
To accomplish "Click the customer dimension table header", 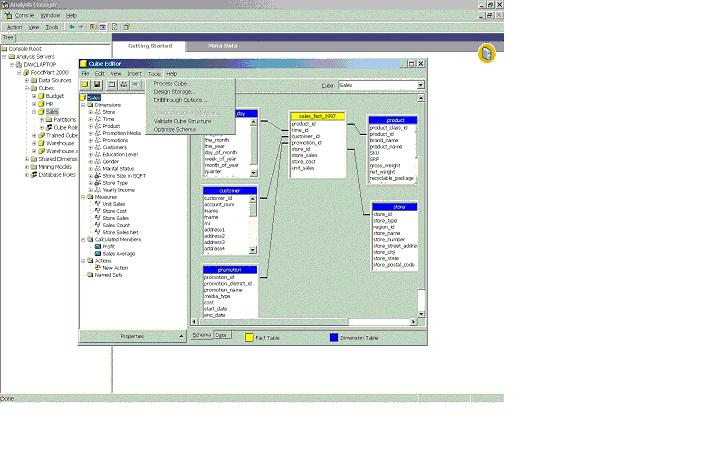I will [x=230, y=191].
